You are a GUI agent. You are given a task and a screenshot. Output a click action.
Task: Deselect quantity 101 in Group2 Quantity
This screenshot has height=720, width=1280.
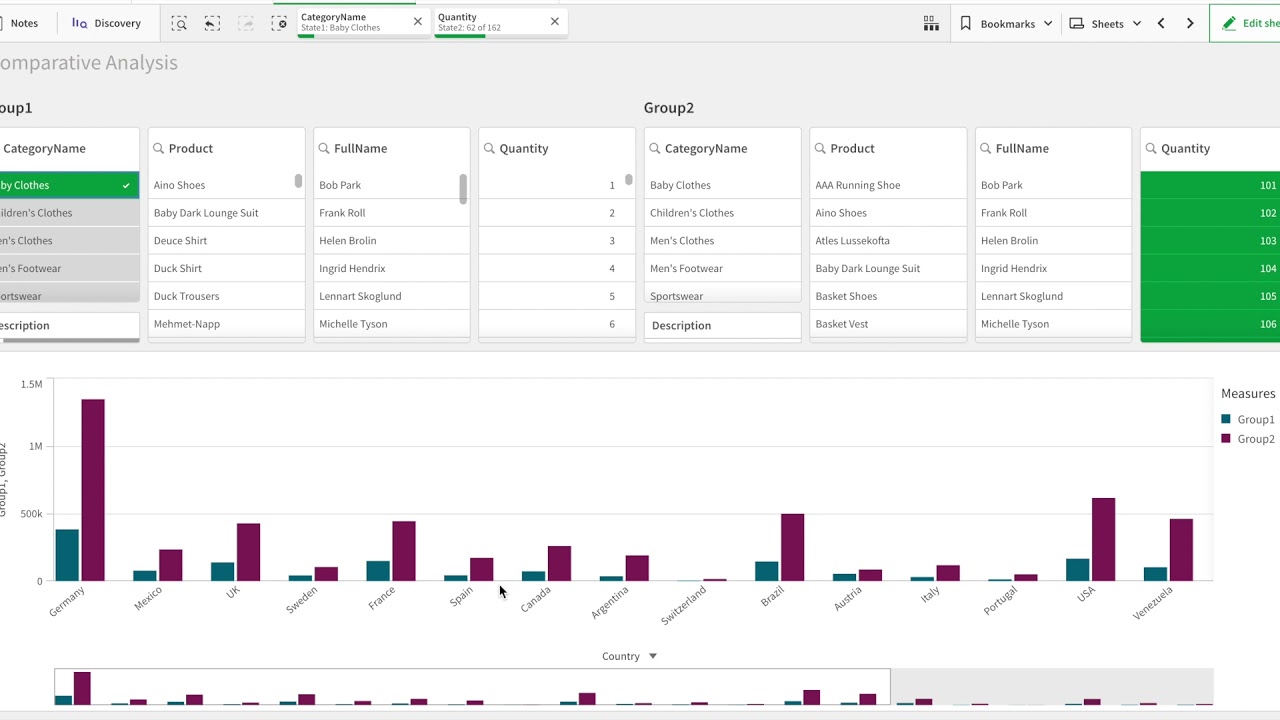[x=1210, y=185]
